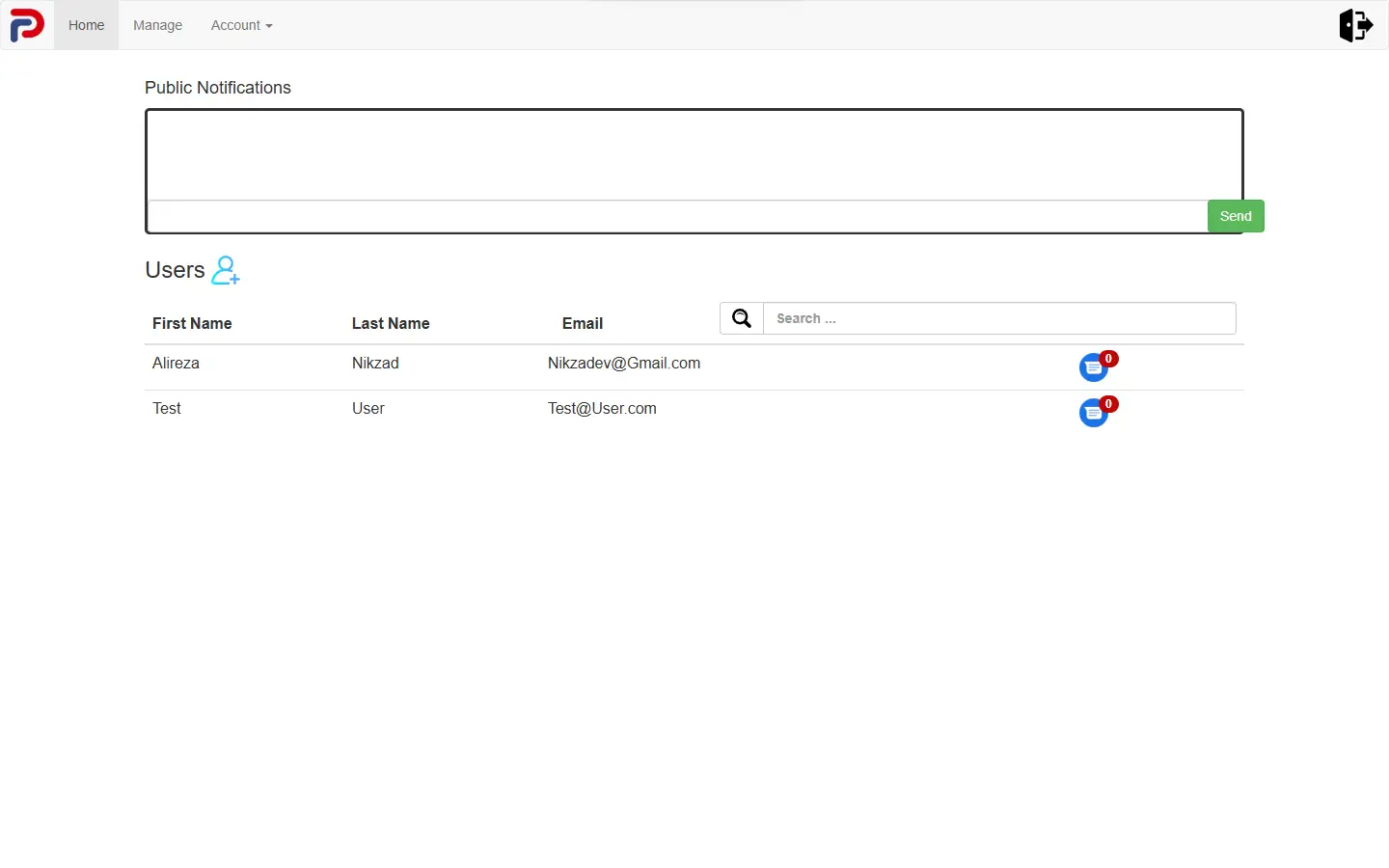This screenshot has height=868, width=1389.
Task: Click unread badge on Test User's icon
Action: tap(1109, 404)
